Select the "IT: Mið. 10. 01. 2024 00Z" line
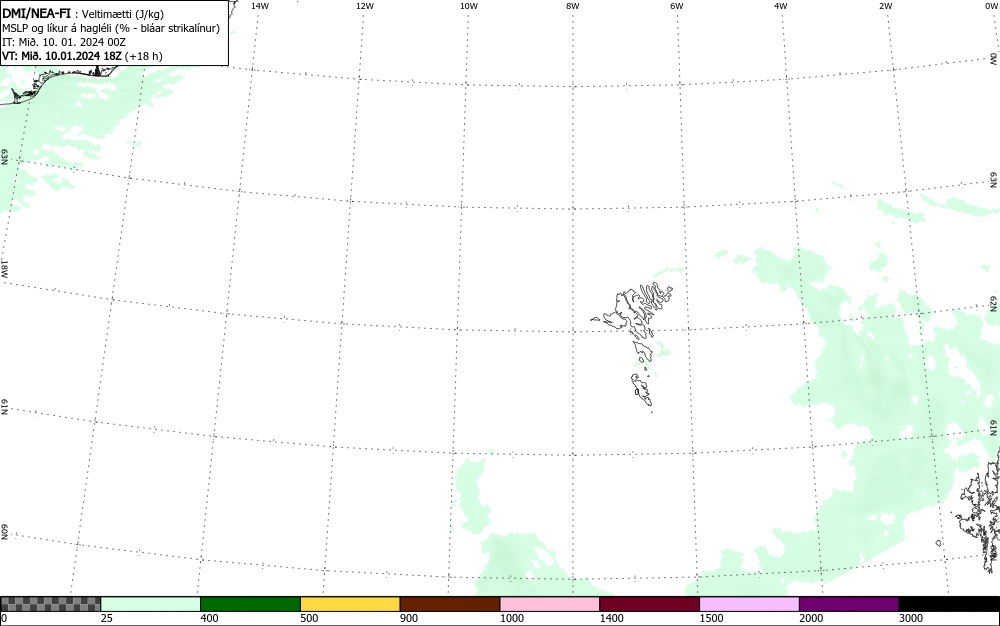1000x626 pixels. [64, 42]
